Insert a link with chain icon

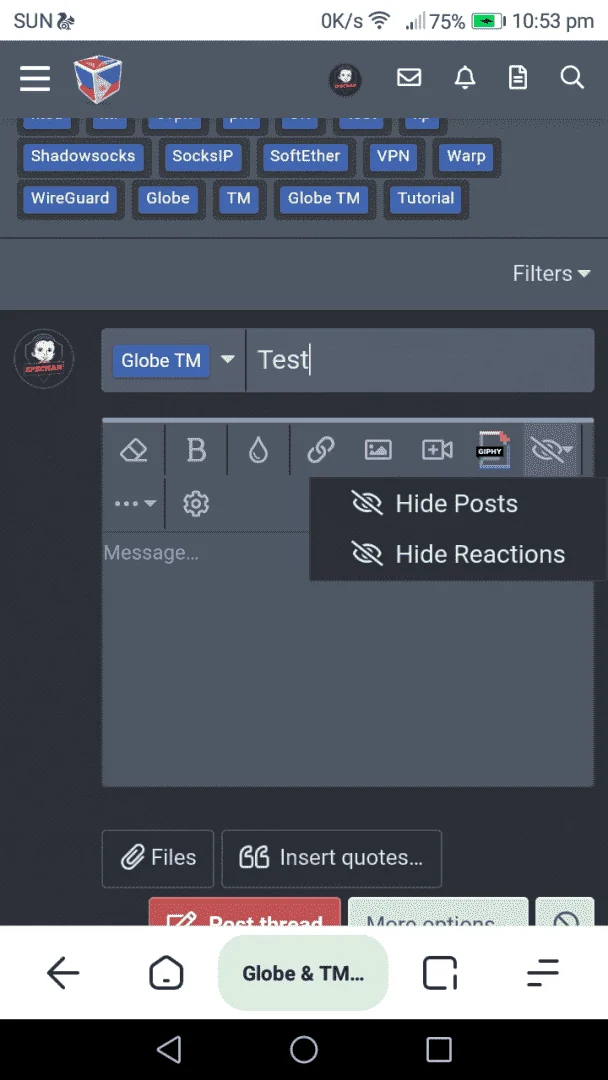pyautogui.click(x=321, y=450)
